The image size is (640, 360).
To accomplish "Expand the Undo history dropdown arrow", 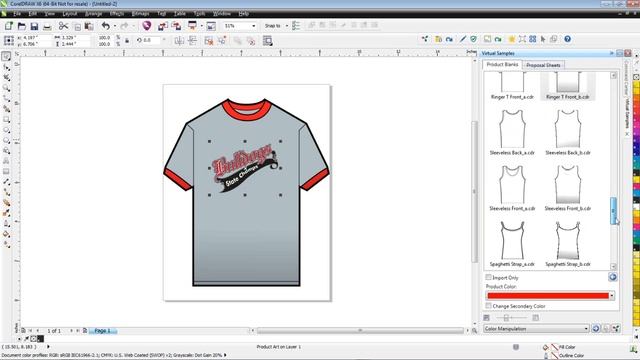I will point(115,26).
